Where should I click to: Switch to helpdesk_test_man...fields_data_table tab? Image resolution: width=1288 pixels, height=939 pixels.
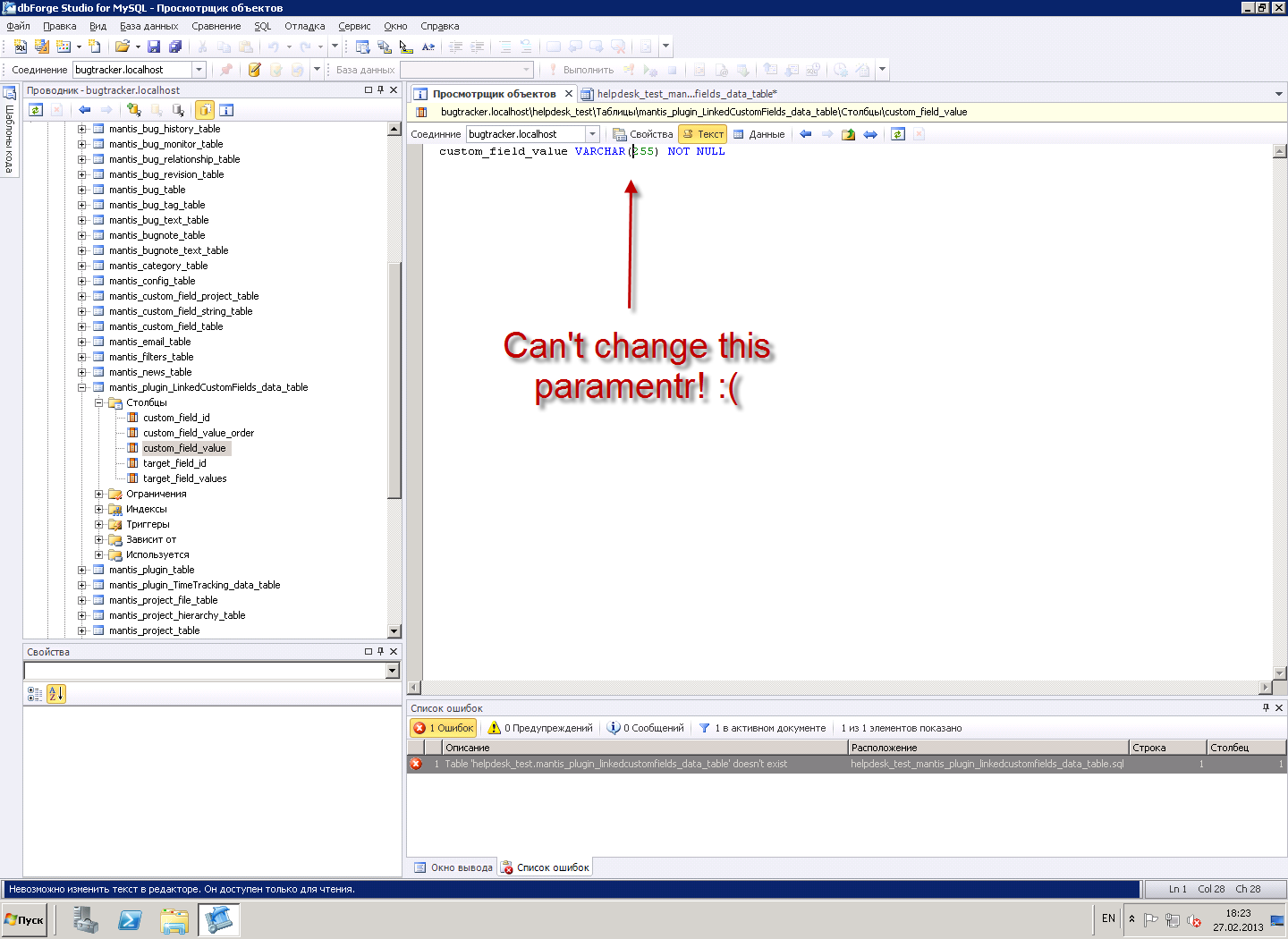click(679, 94)
